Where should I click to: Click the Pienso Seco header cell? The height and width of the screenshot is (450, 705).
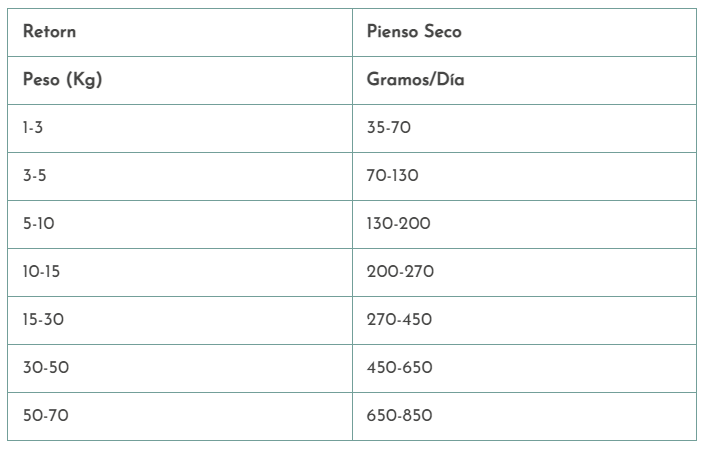point(524,32)
